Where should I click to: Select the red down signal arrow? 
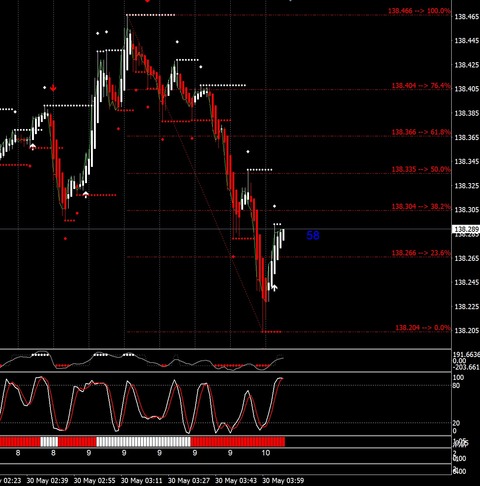click(53, 88)
